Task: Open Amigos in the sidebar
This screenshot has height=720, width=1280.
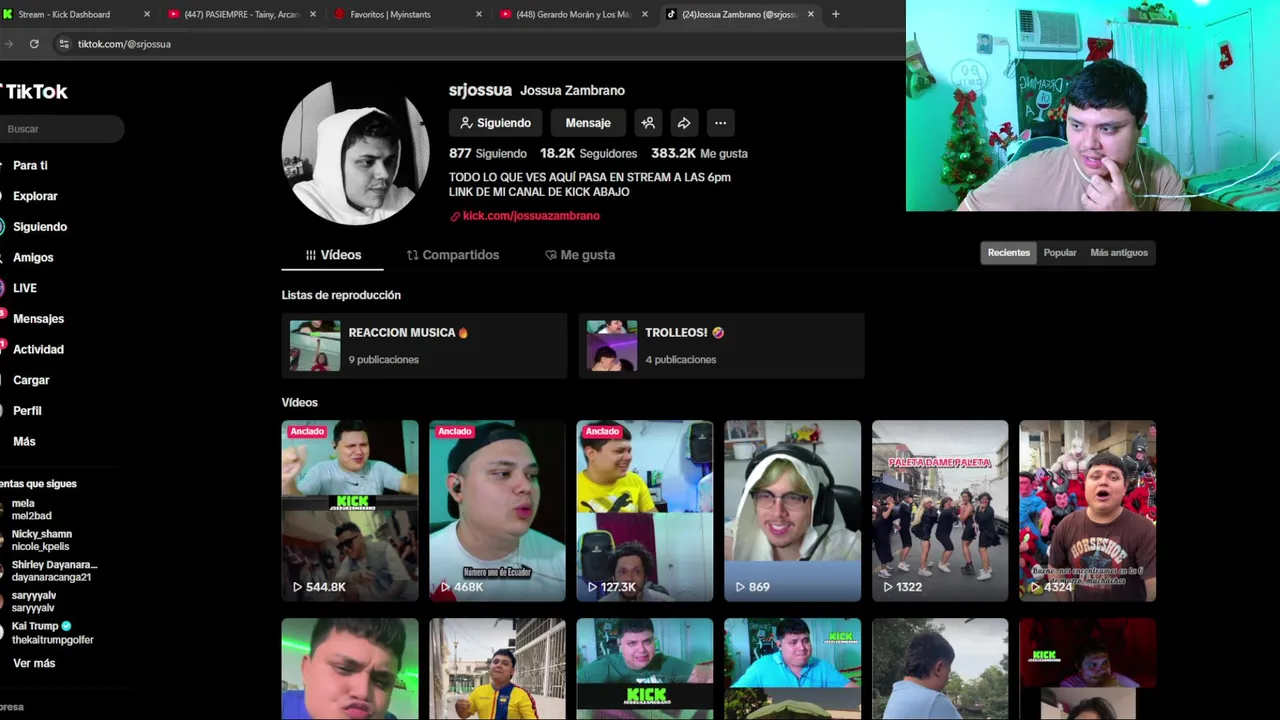Action: coord(33,258)
